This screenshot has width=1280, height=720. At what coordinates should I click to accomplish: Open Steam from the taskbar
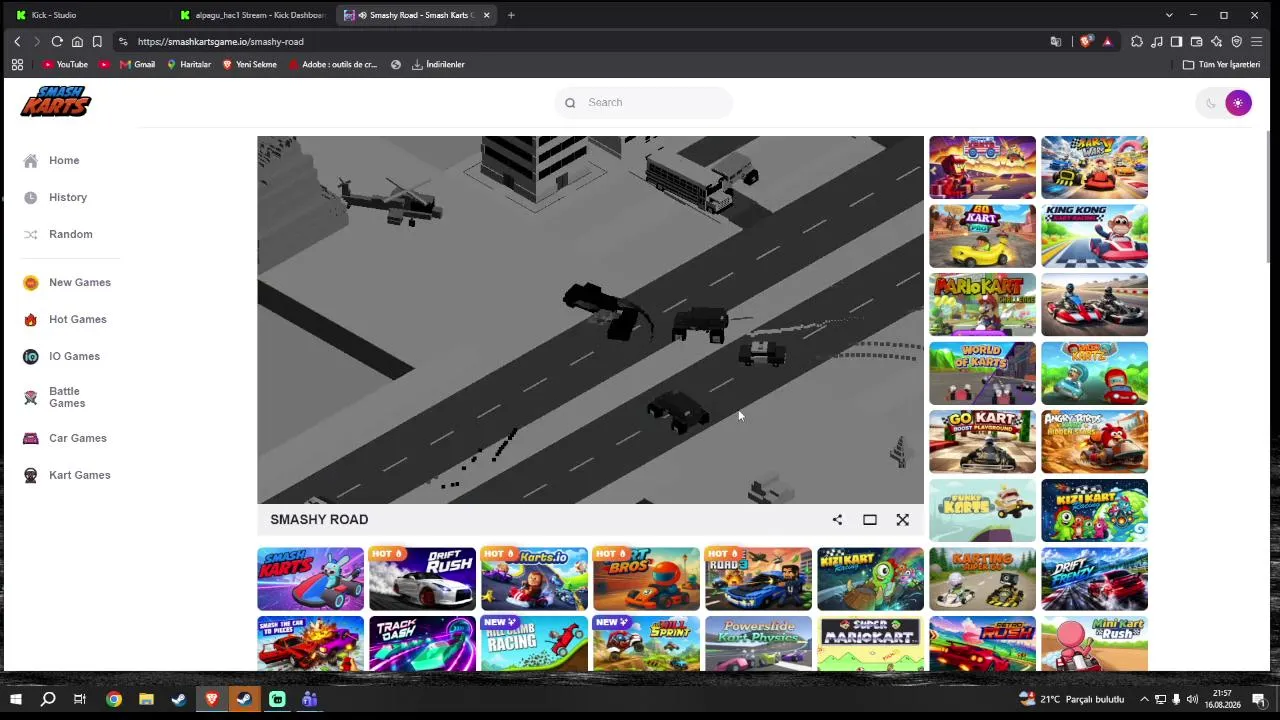tap(179, 700)
